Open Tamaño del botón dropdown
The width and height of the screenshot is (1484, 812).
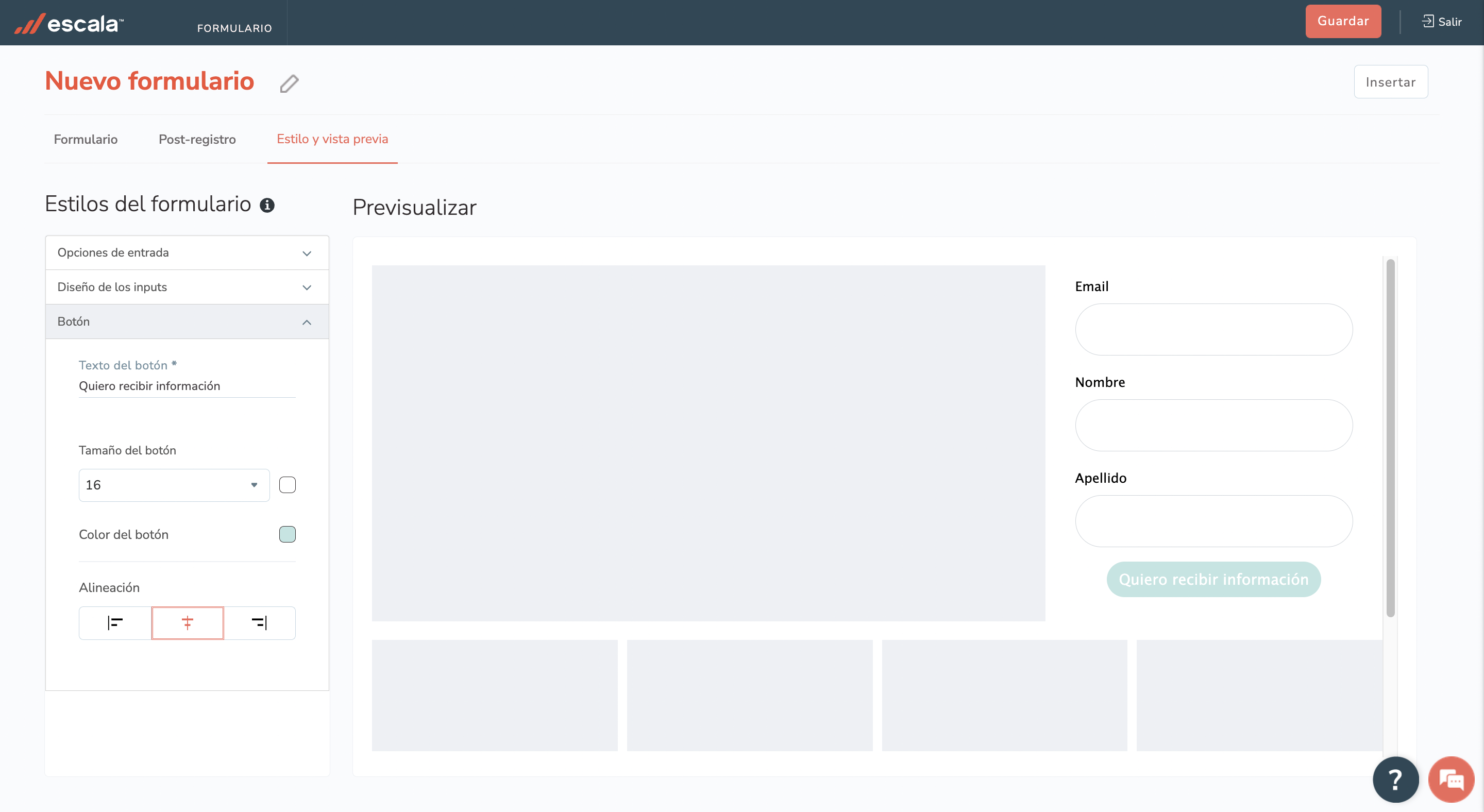click(x=174, y=485)
